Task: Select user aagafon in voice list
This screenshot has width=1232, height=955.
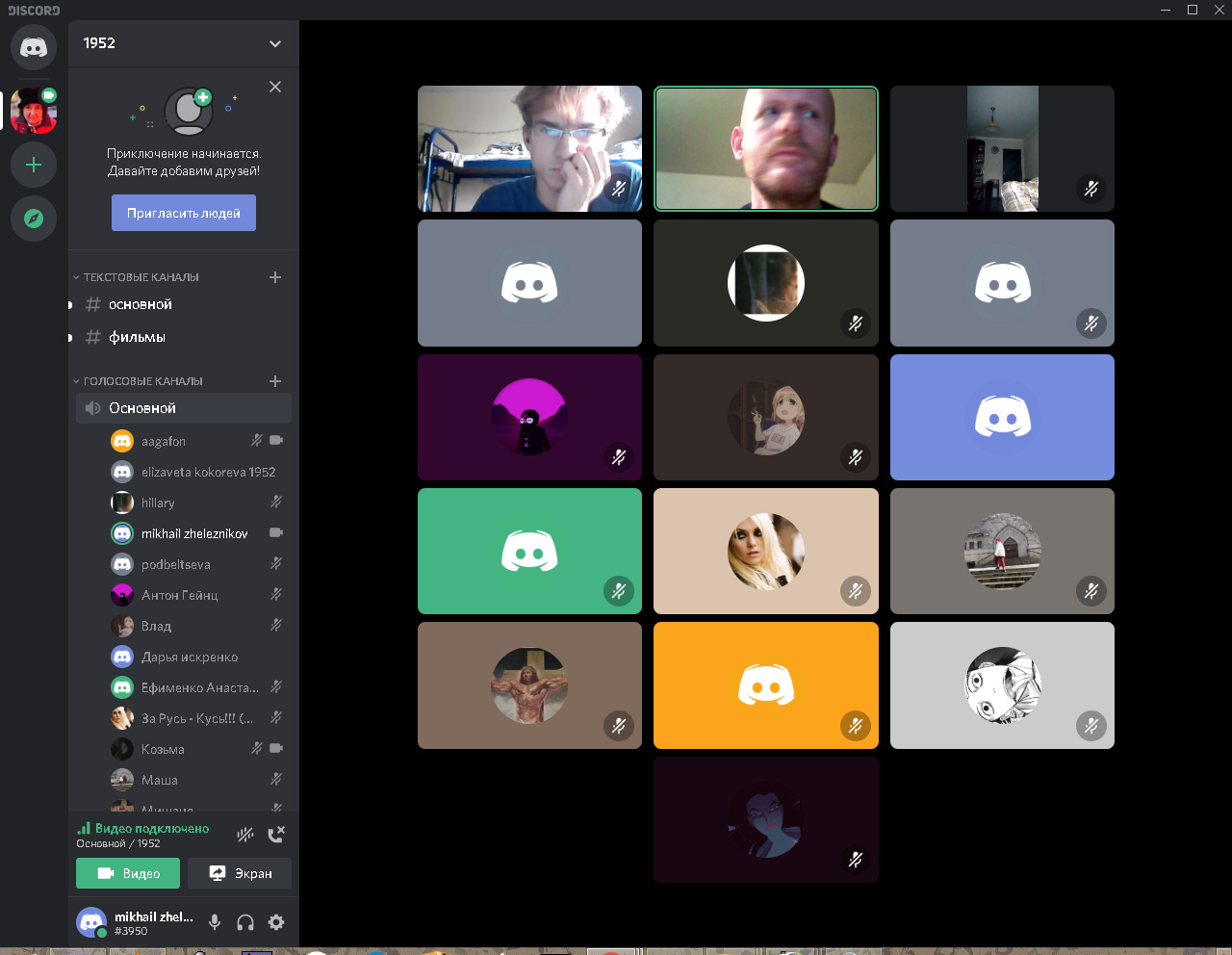Action: 197,441
